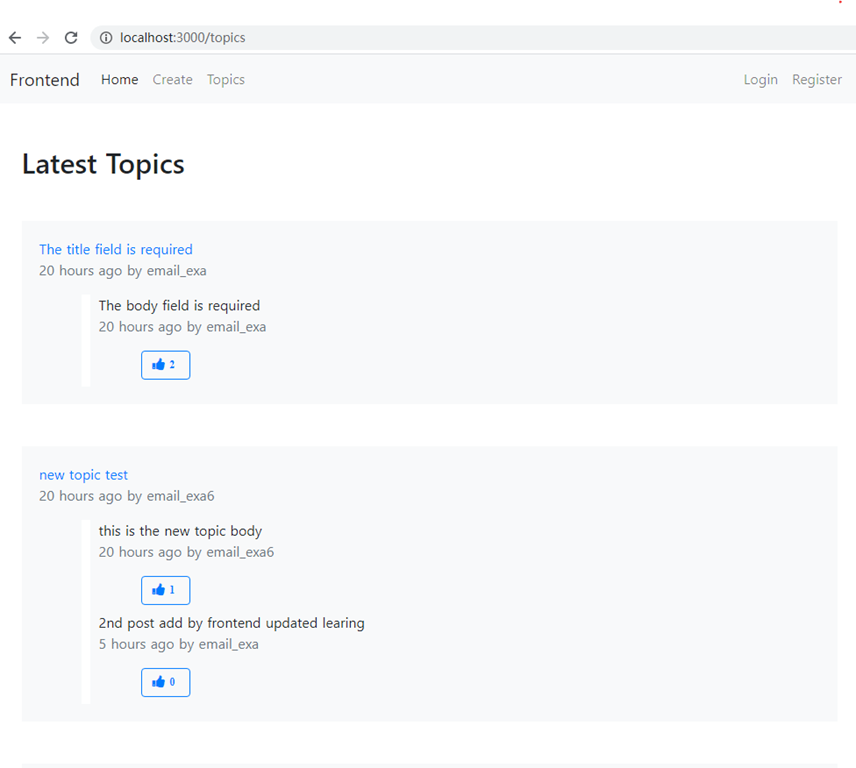The height and width of the screenshot is (768, 856).
Task: Click 'this is the new topic body' post
Action: pyautogui.click(x=180, y=531)
